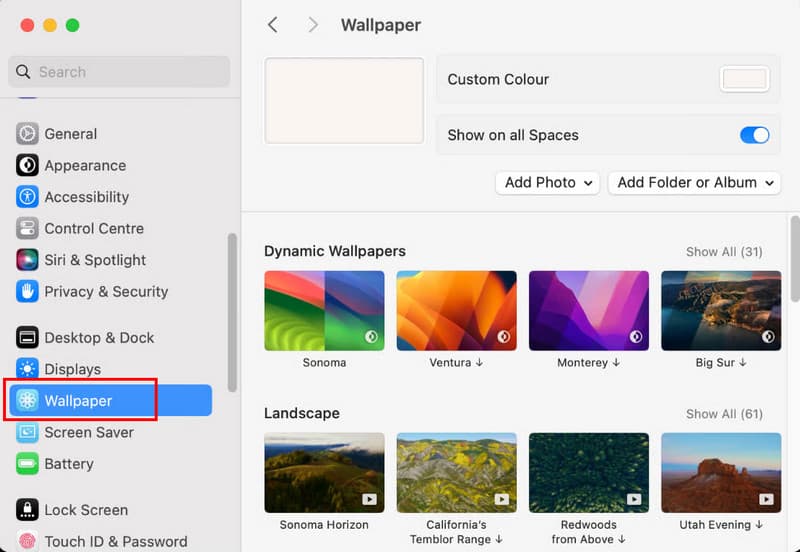
Task: Show all 61 Landscape wallpapers
Action: [x=724, y=414]
